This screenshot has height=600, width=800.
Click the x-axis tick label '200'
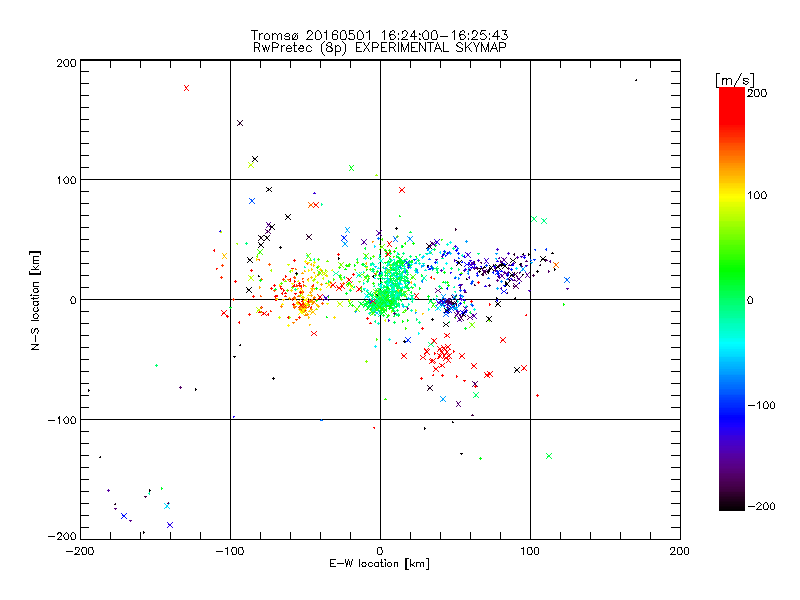click(680, 551)
